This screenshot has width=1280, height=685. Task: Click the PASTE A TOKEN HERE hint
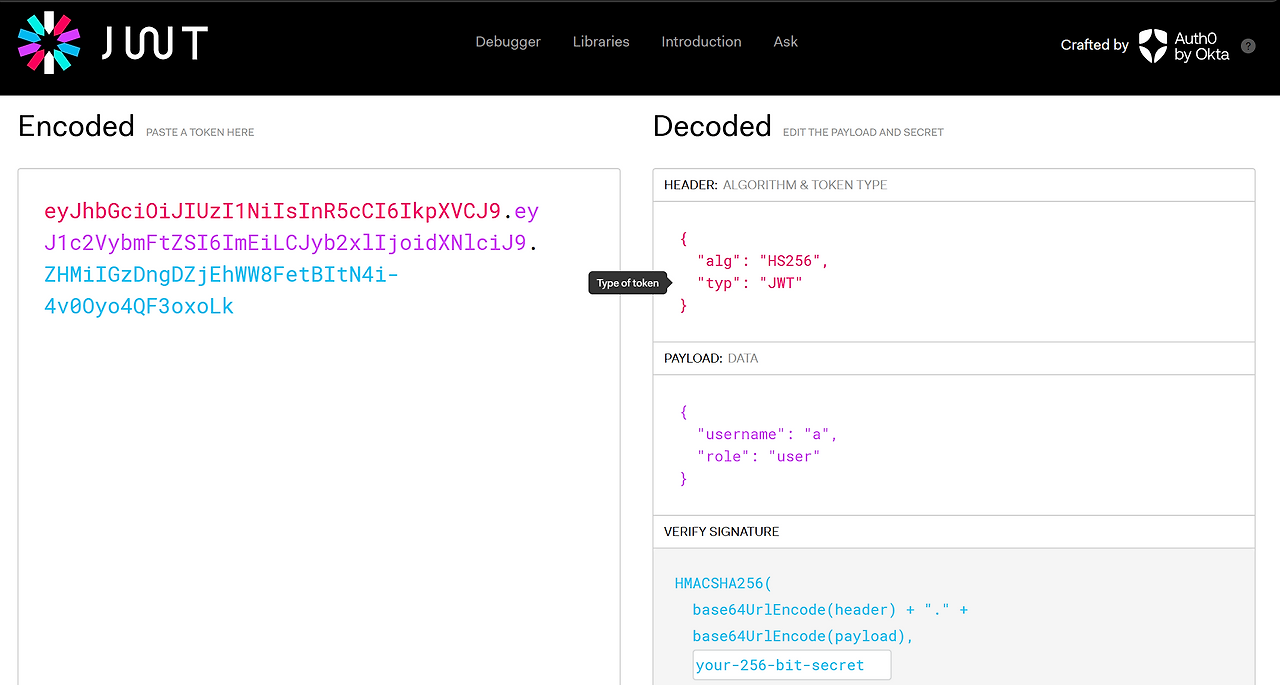pyautogui.click(x=200, y=132)
